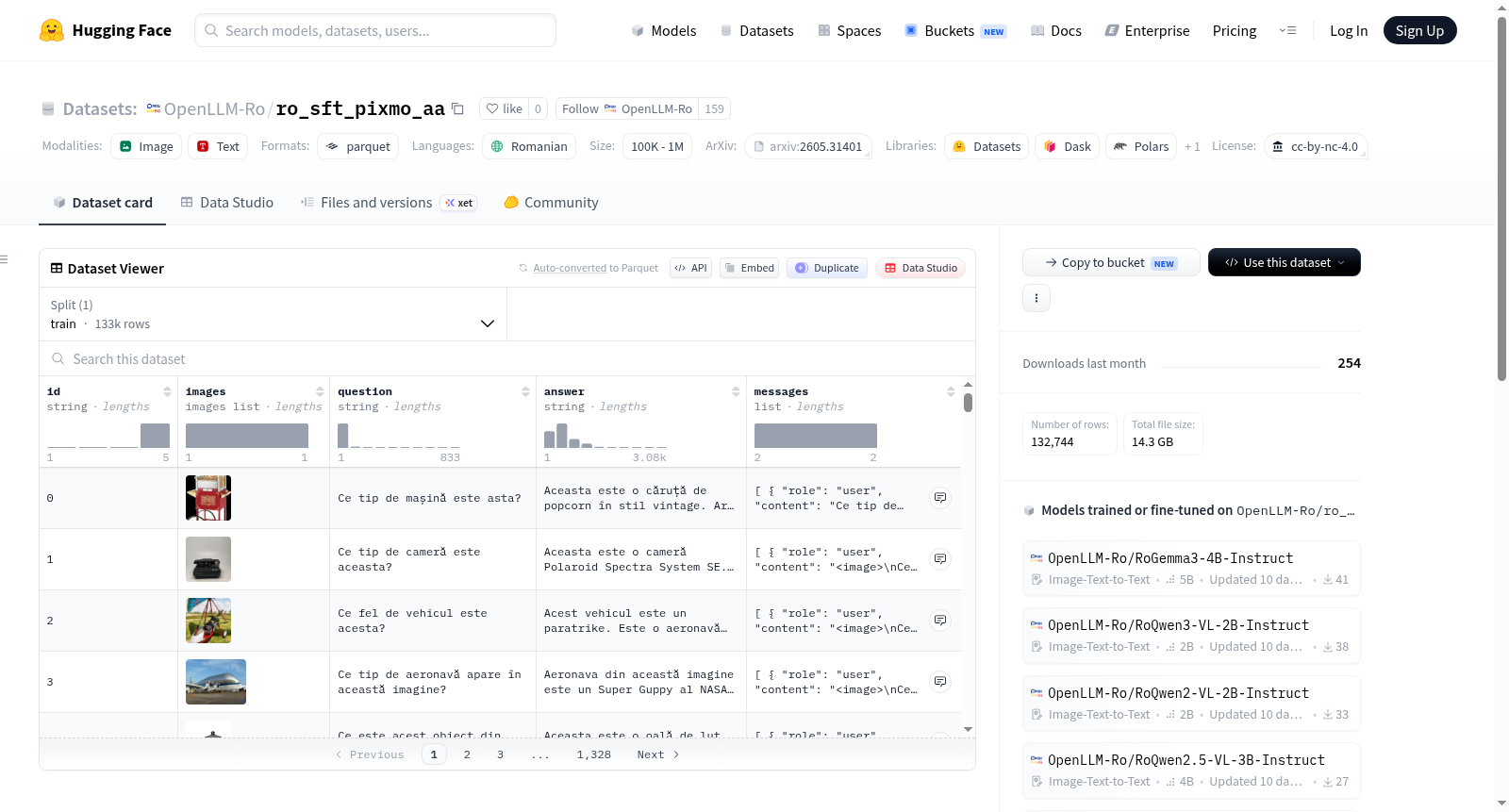Screen dimensions: 1509x812
Task: Expand the Split train dropdown
Action: click(273, 314)
